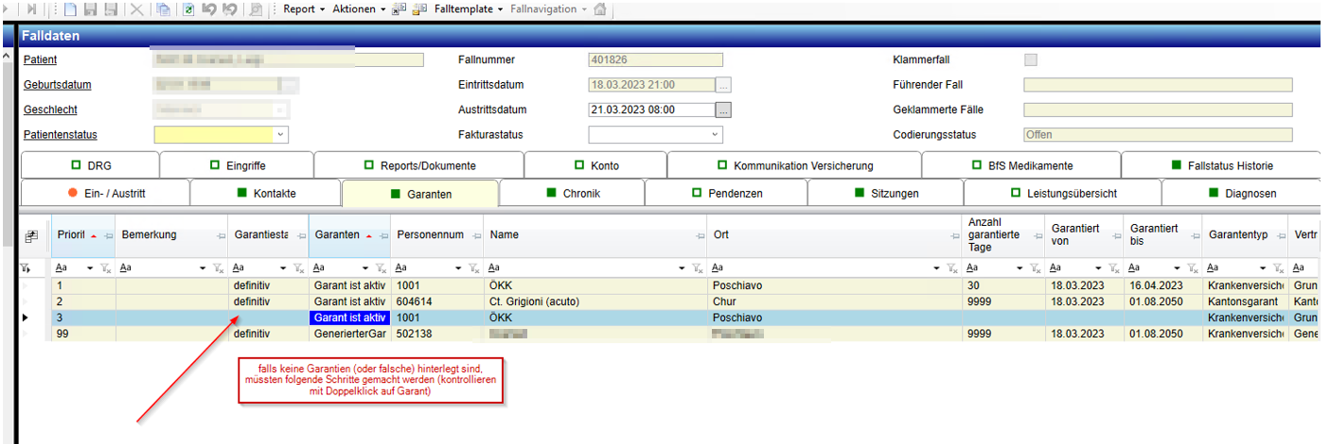Click the Austrittsdatum input field

(x=651, y=110)
